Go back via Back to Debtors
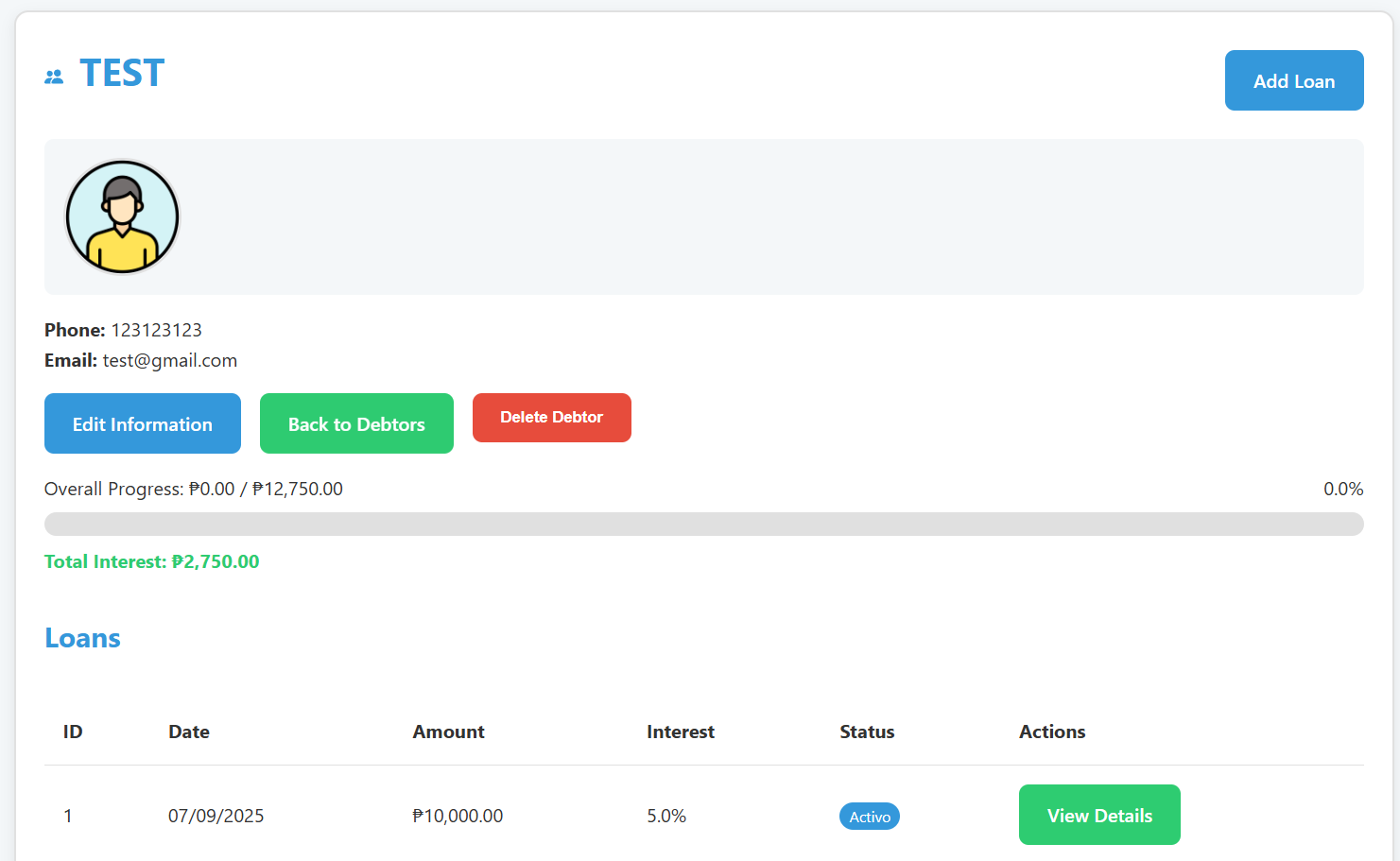Image resolution: width=1400 pixels, height=861 pixels. pos(356,423)
